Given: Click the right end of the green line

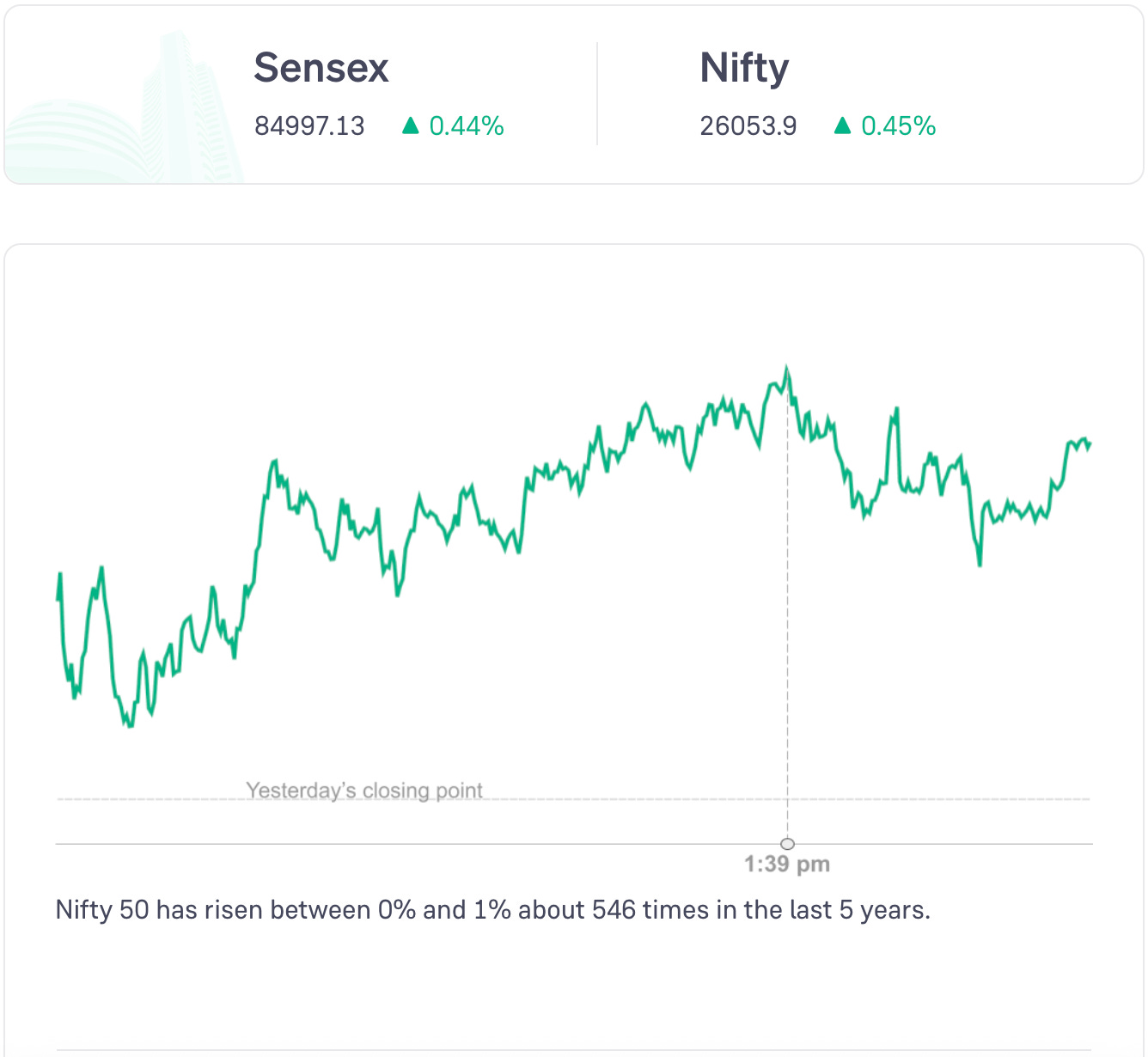Looking at the screenshot, I should (1090, 445).
